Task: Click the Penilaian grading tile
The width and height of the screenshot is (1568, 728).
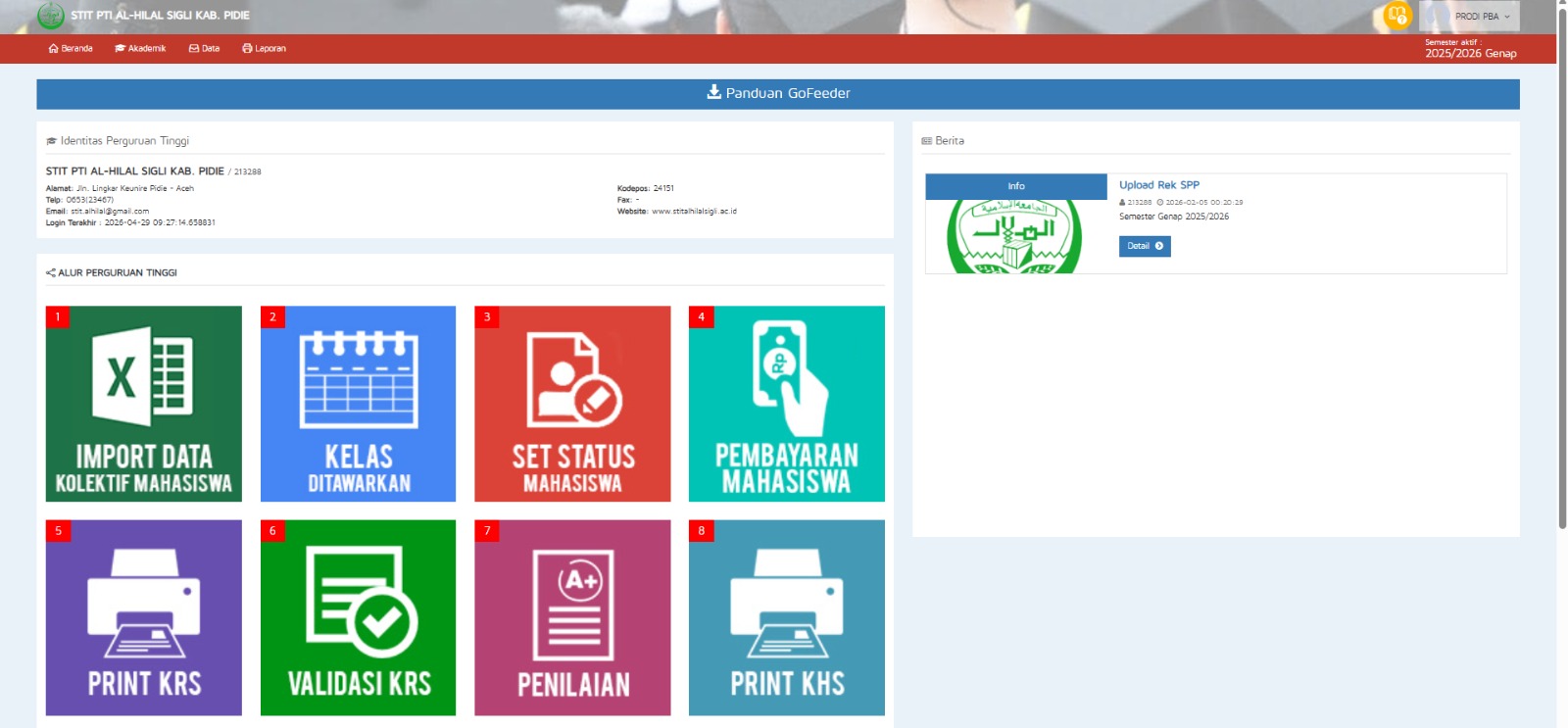Action: (572, 617)
